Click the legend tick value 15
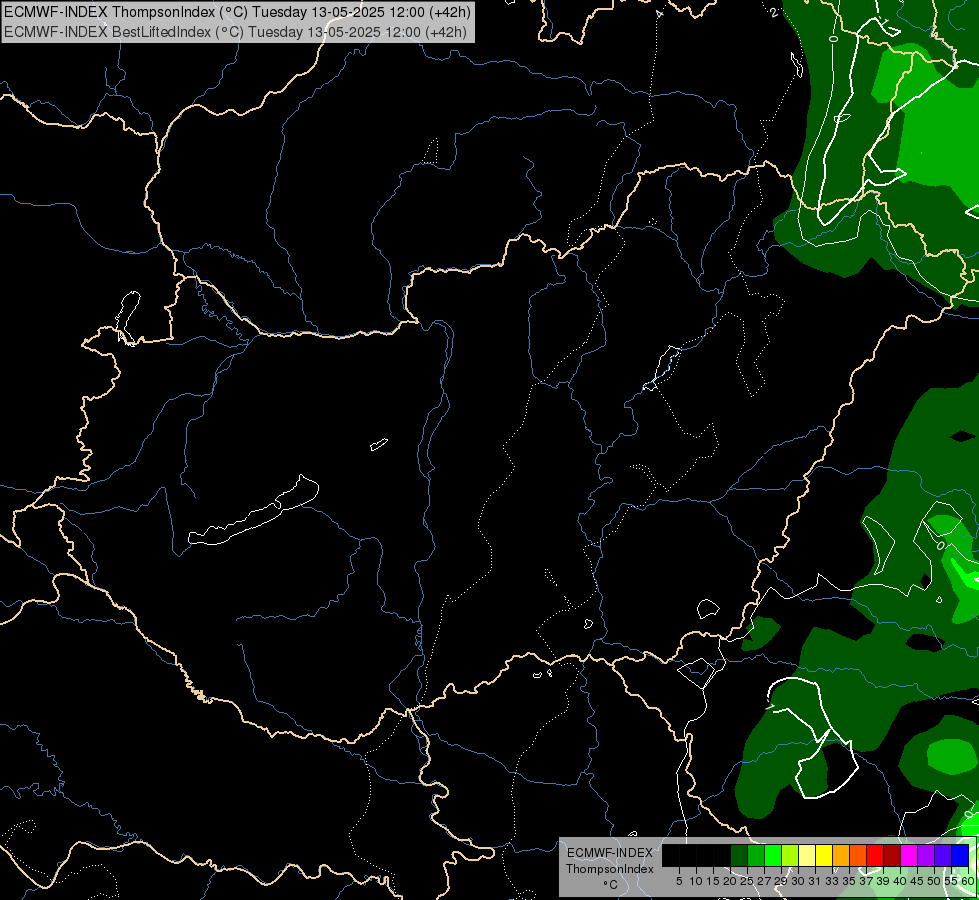The width and height of the screenshot is (979, 900). (x=713, y=881)
